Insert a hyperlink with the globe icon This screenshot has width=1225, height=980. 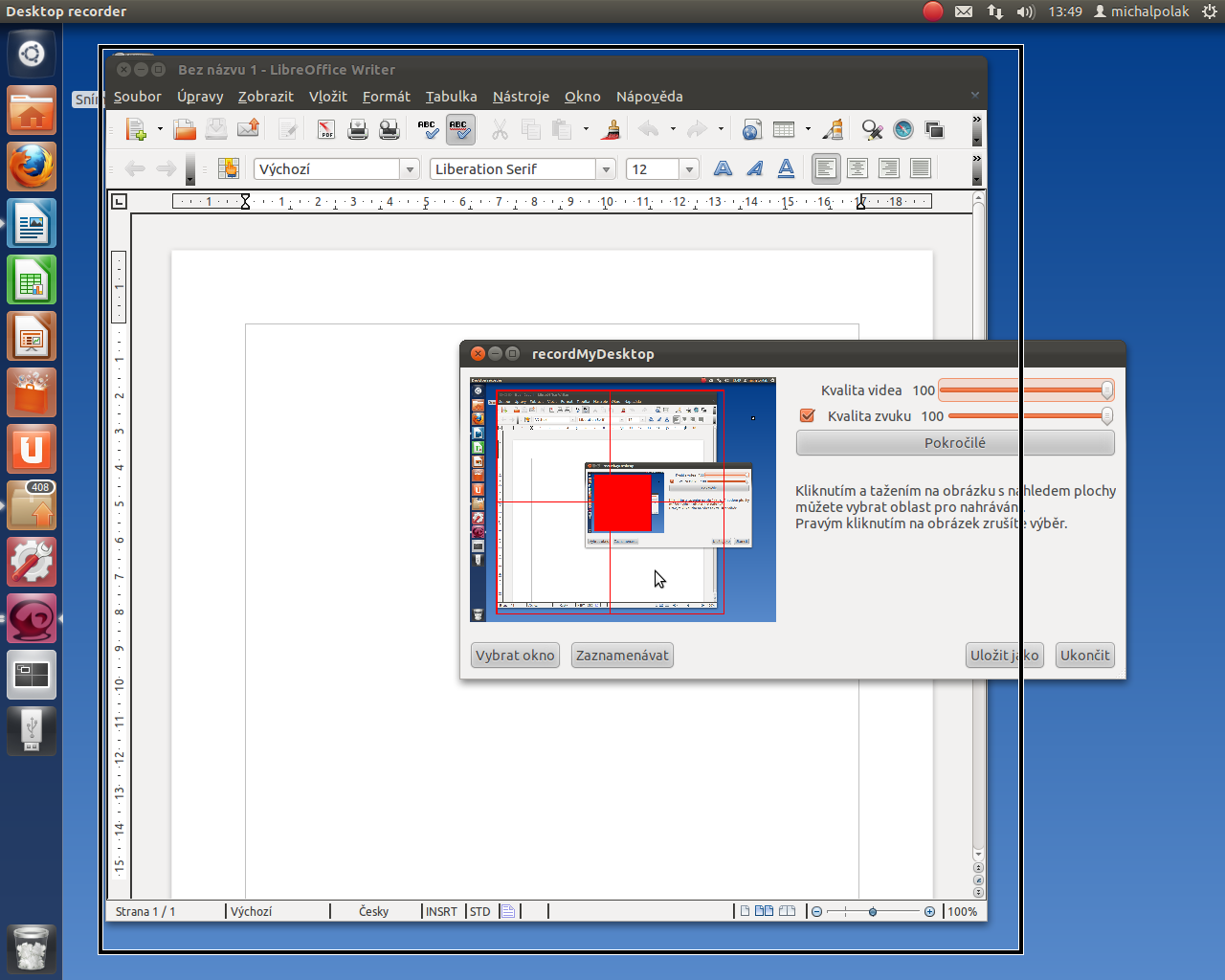(x=752, y=129)
